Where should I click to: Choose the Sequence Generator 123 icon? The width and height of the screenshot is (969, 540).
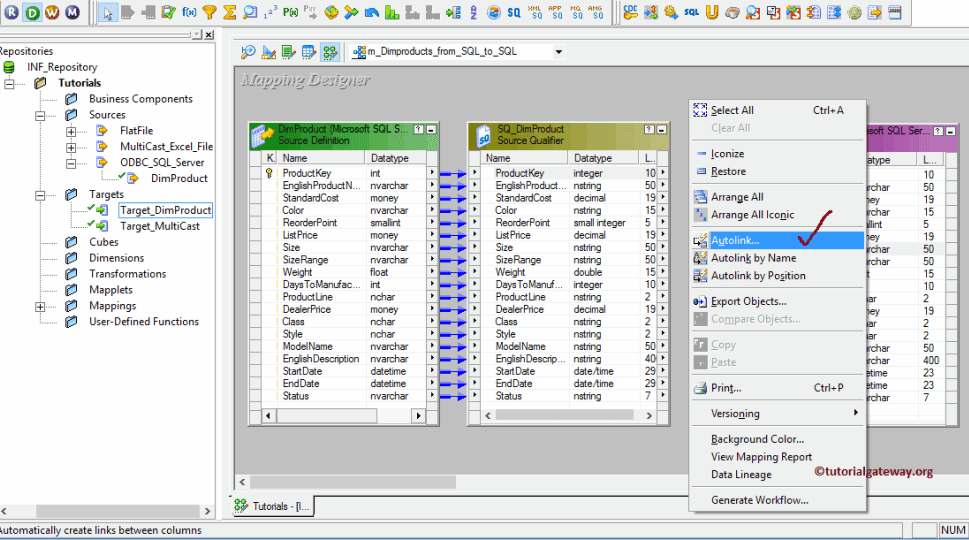[x=270, y=12]
